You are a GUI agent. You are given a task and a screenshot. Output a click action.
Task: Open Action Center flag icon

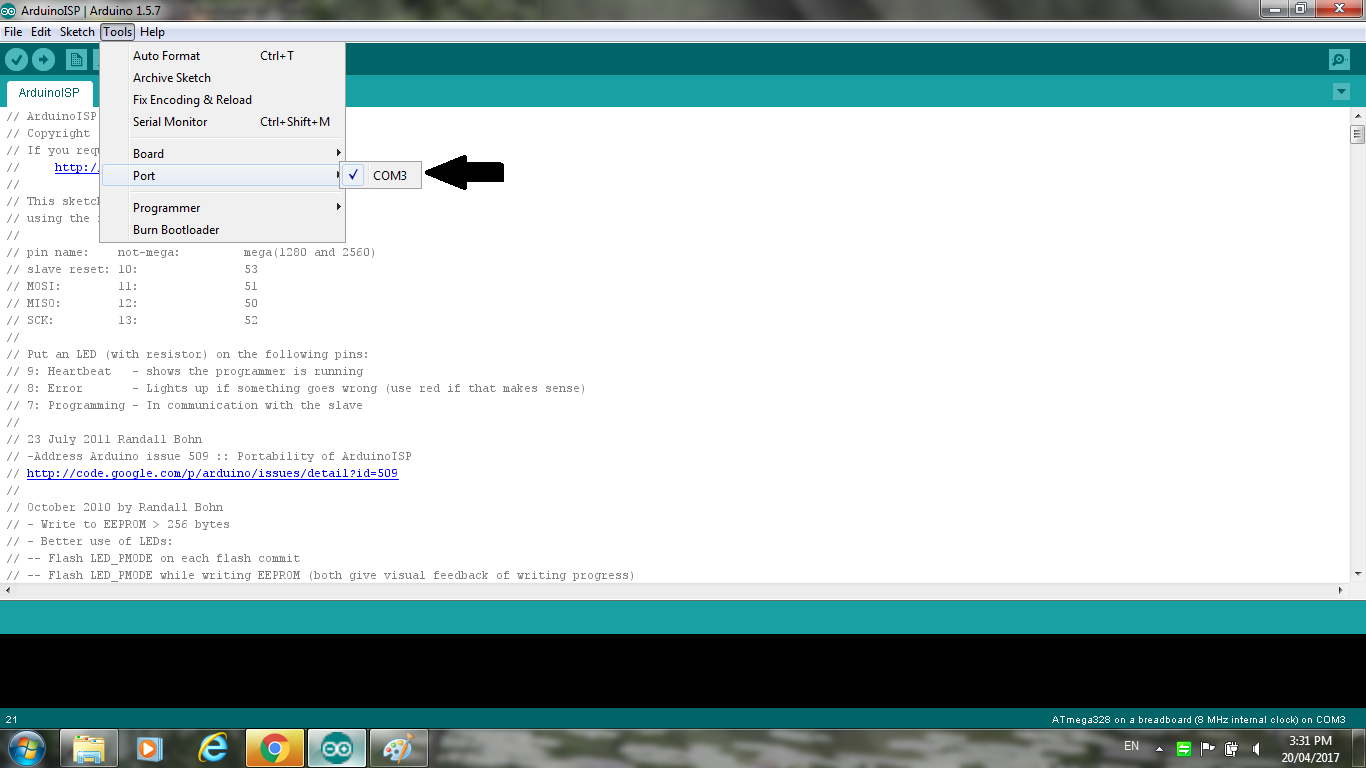coord(1208,748)
